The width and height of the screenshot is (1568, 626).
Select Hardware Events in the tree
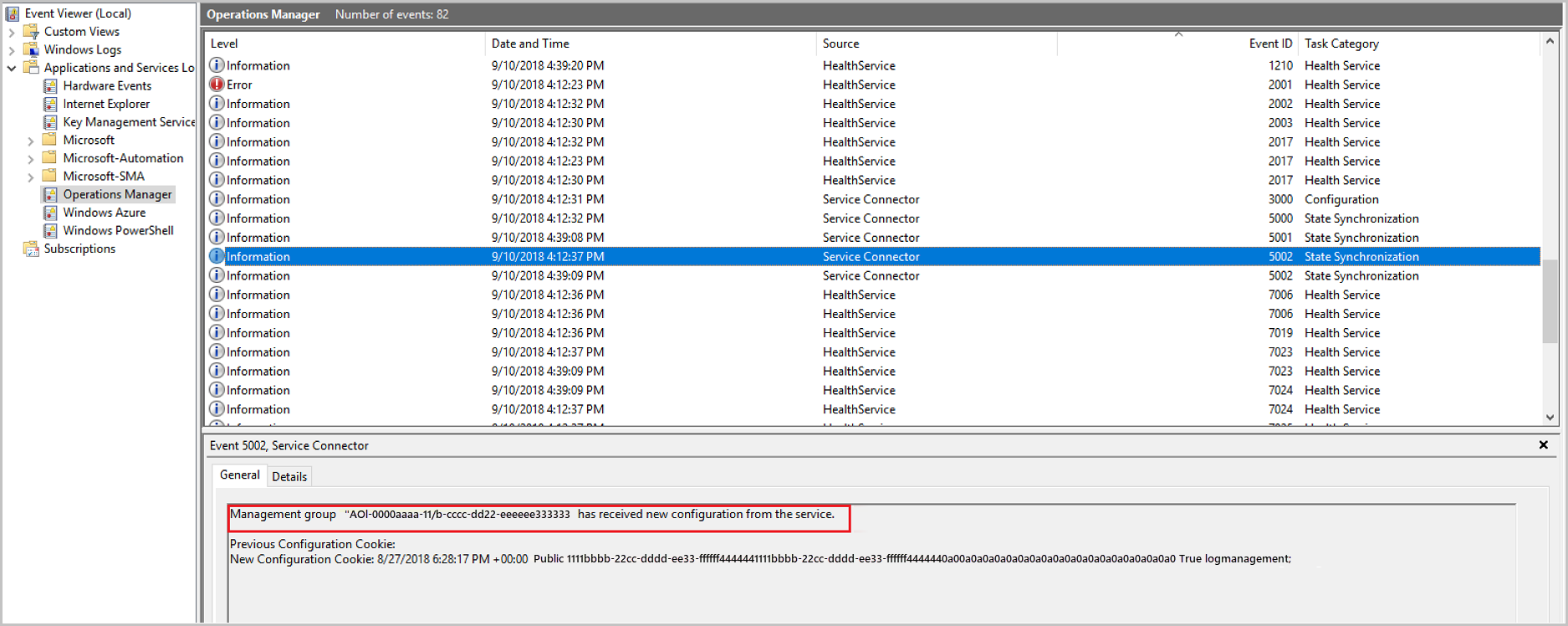tap(107, 85)
